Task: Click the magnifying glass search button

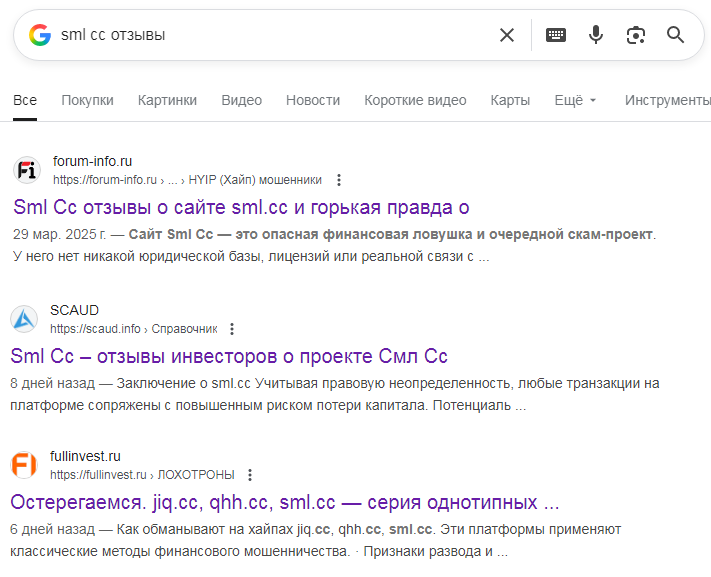Action: pos(676,35)
